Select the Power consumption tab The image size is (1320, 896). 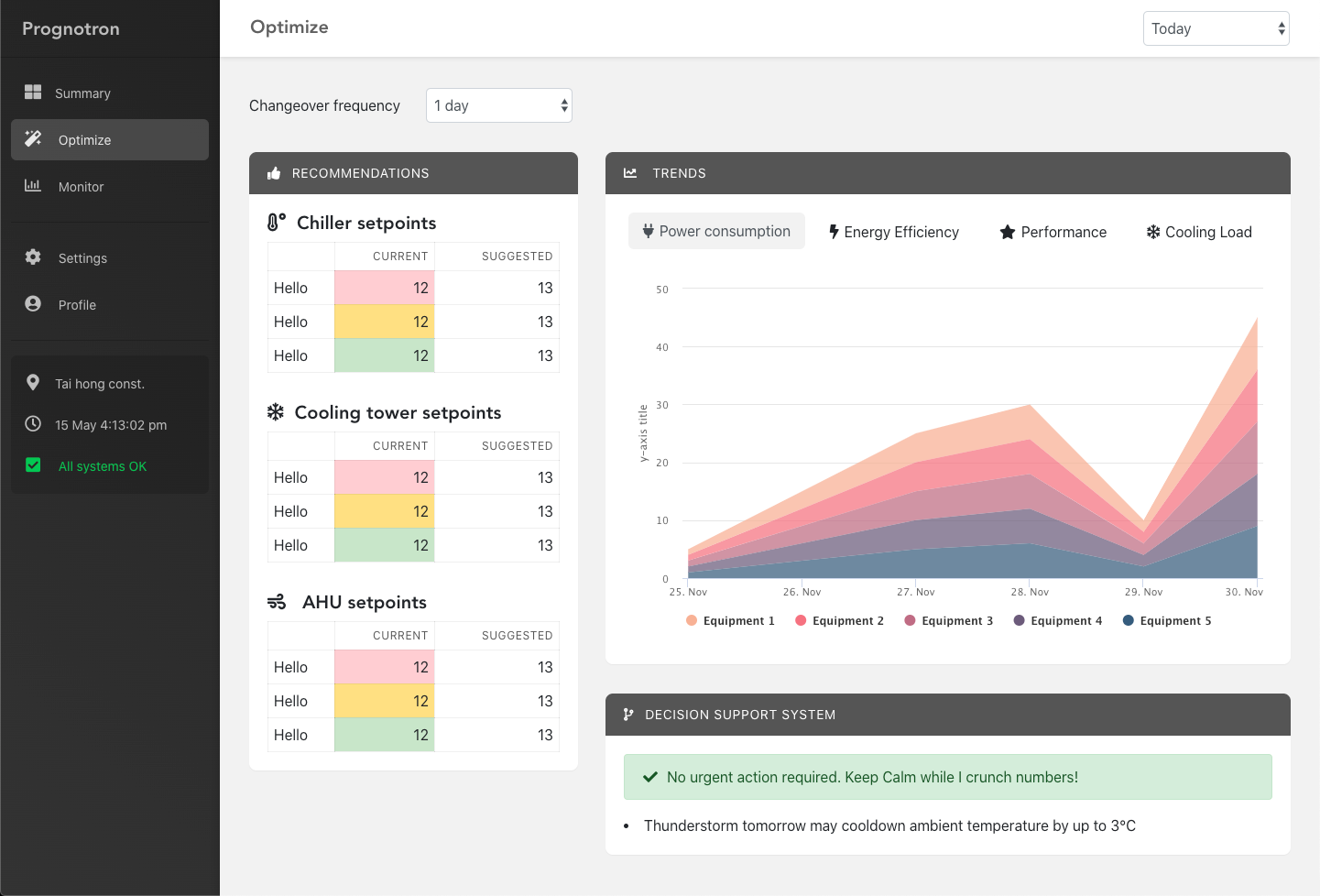716,231
